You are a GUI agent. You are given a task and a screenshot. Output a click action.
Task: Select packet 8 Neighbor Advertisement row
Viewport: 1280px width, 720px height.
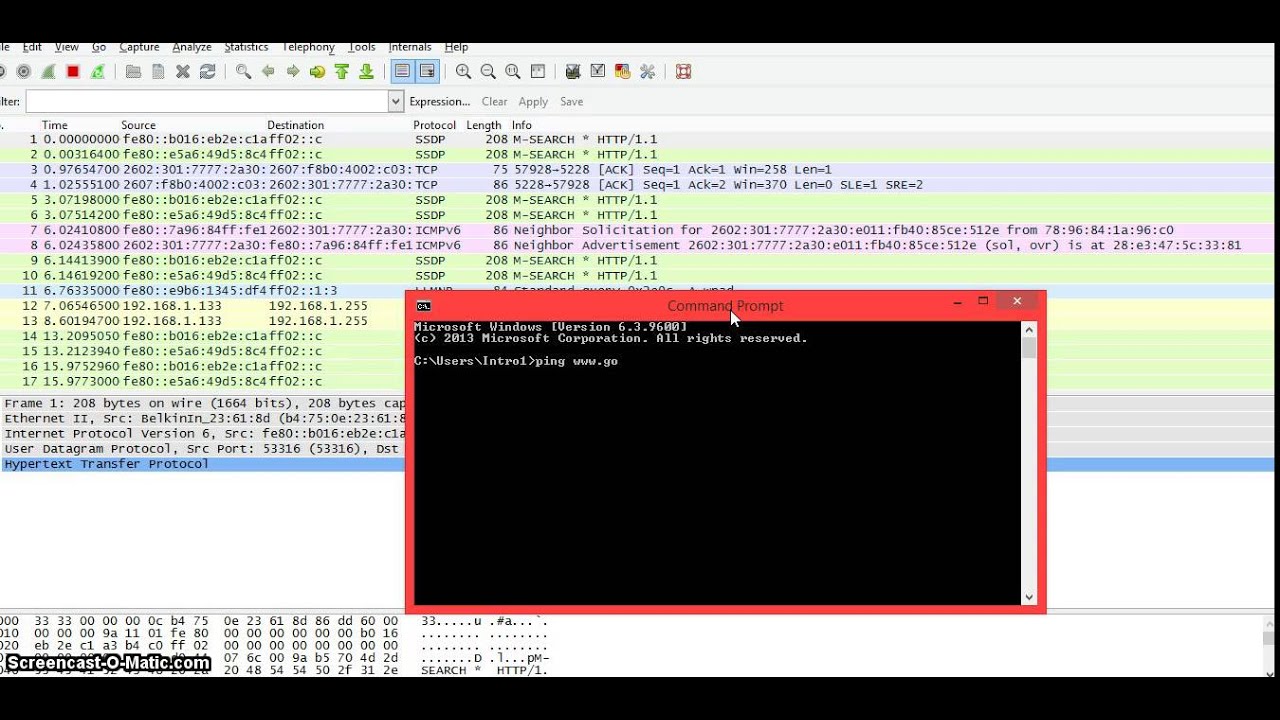coord(638,245)
